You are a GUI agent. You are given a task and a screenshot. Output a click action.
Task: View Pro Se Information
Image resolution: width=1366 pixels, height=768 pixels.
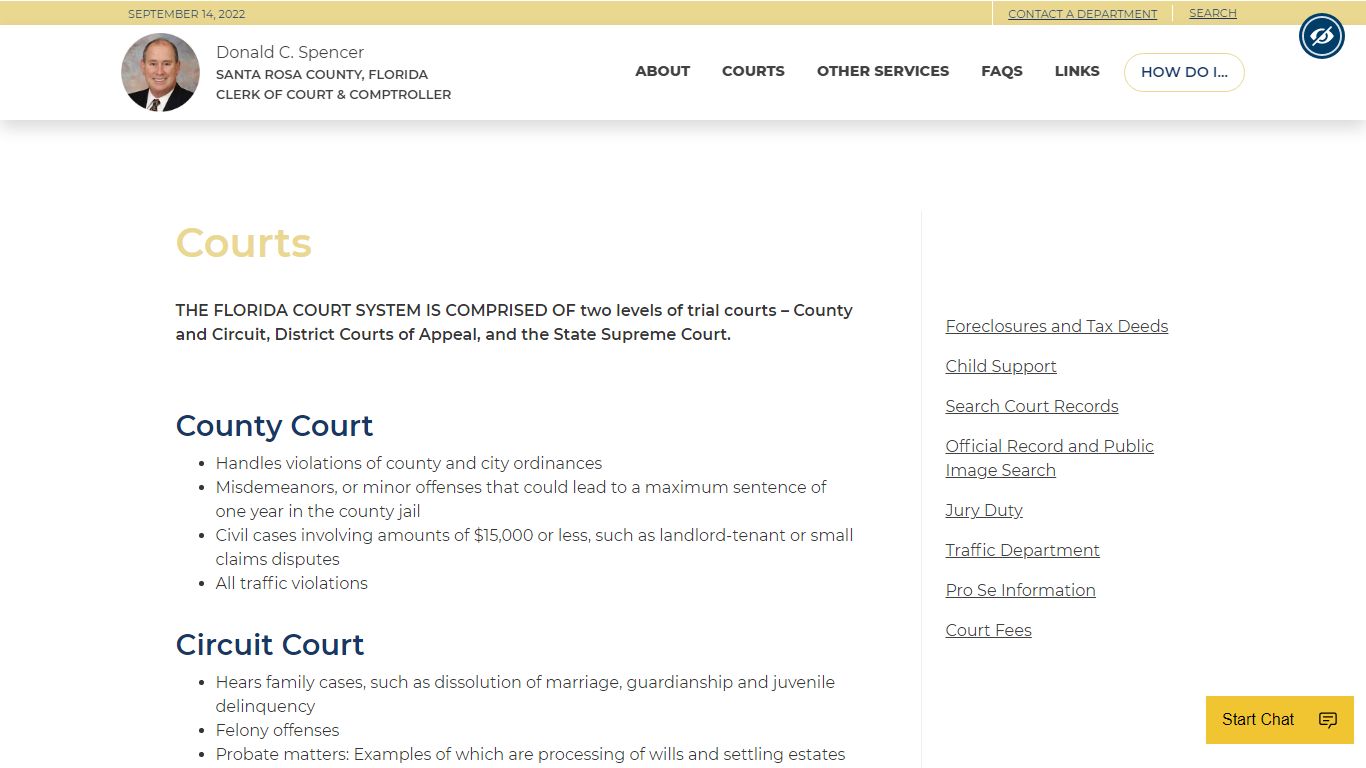coord(1020,590)
